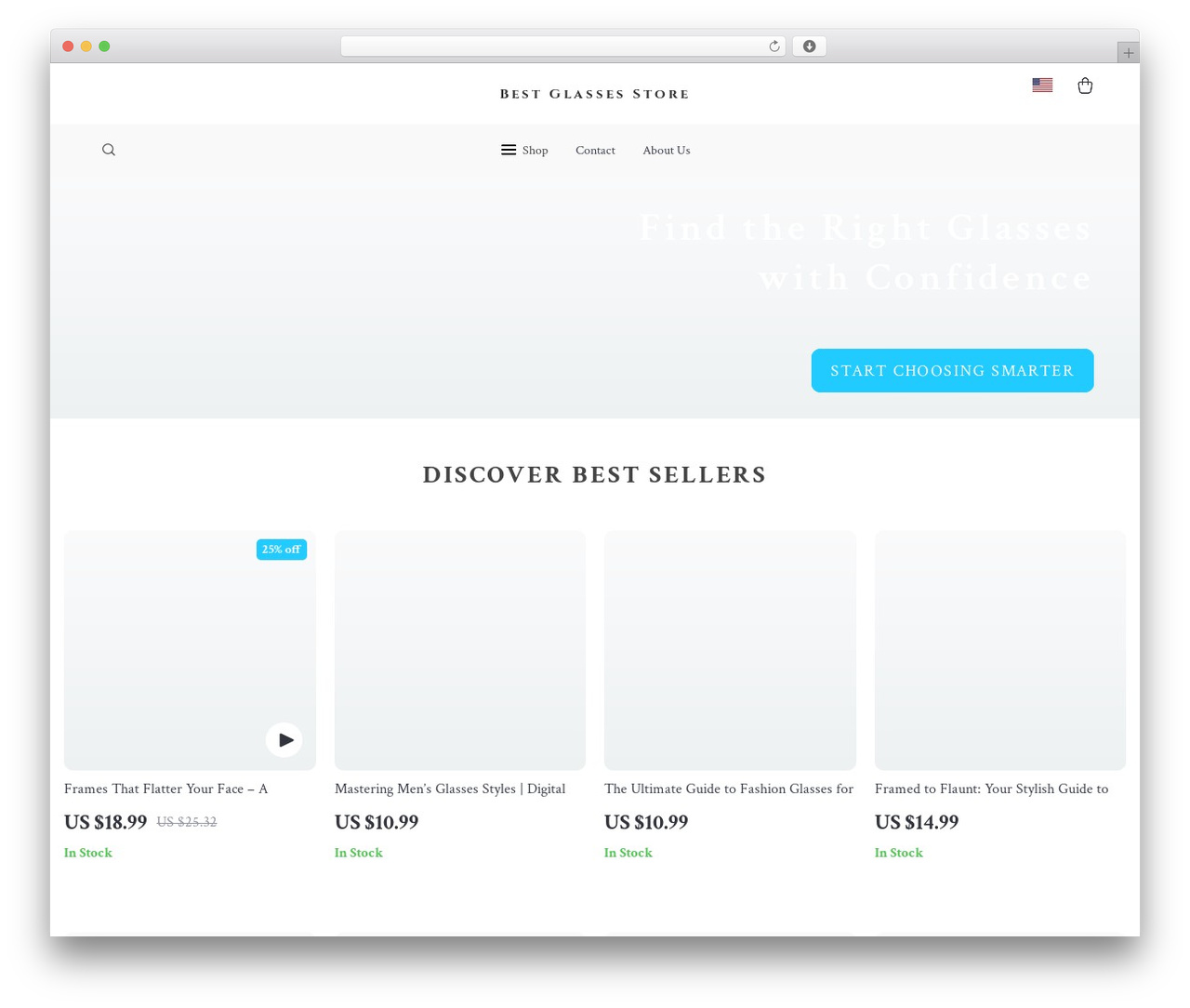Go to the Contact page
Viewport: 1190px width, 1008px height.
point(595,151)
